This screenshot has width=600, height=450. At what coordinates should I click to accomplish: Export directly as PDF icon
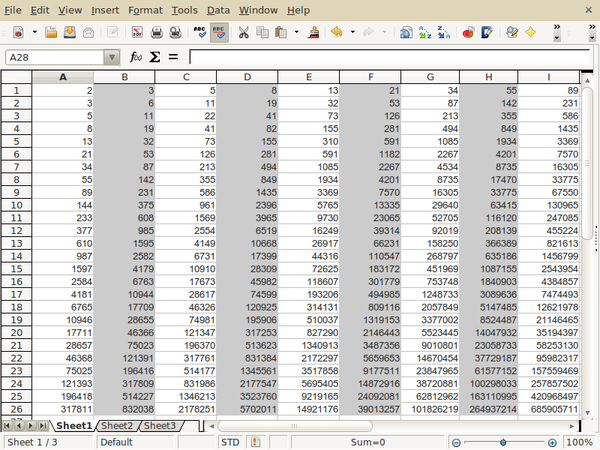click(137, 33)
